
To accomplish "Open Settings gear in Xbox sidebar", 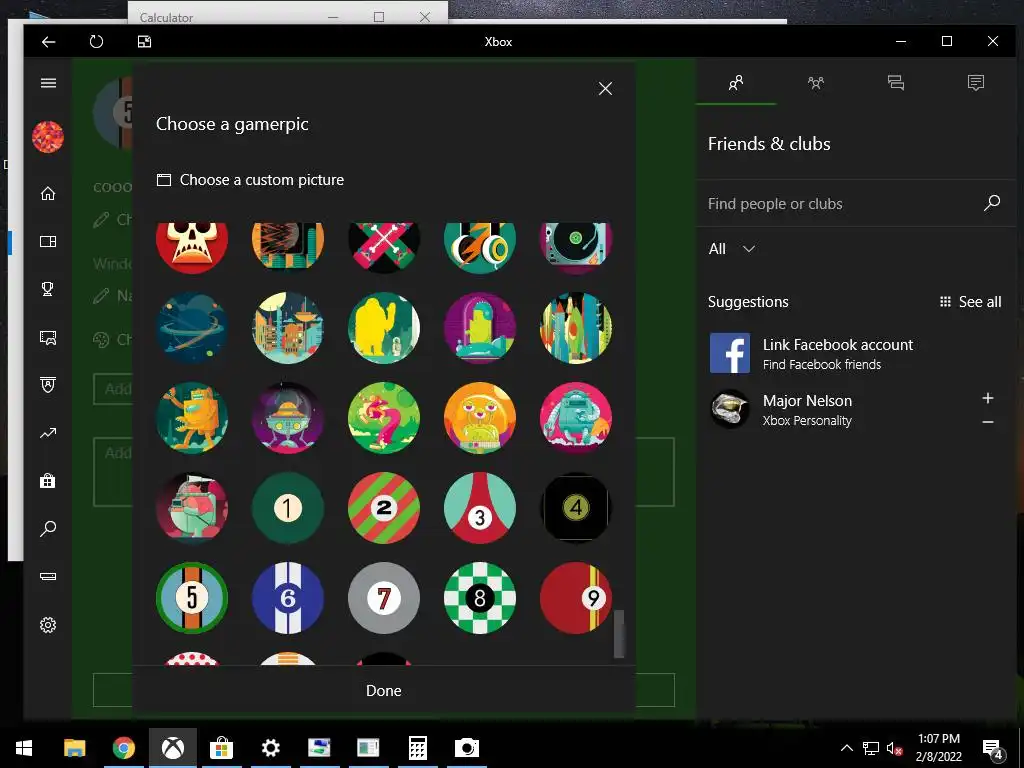I will click(48, 625).
